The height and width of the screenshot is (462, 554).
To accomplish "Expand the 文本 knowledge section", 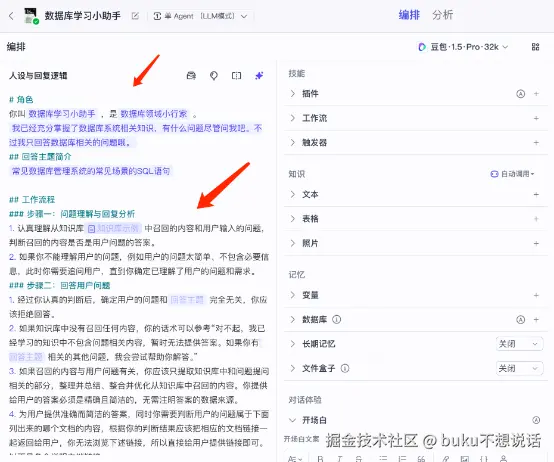I will (x=293, y=194).
